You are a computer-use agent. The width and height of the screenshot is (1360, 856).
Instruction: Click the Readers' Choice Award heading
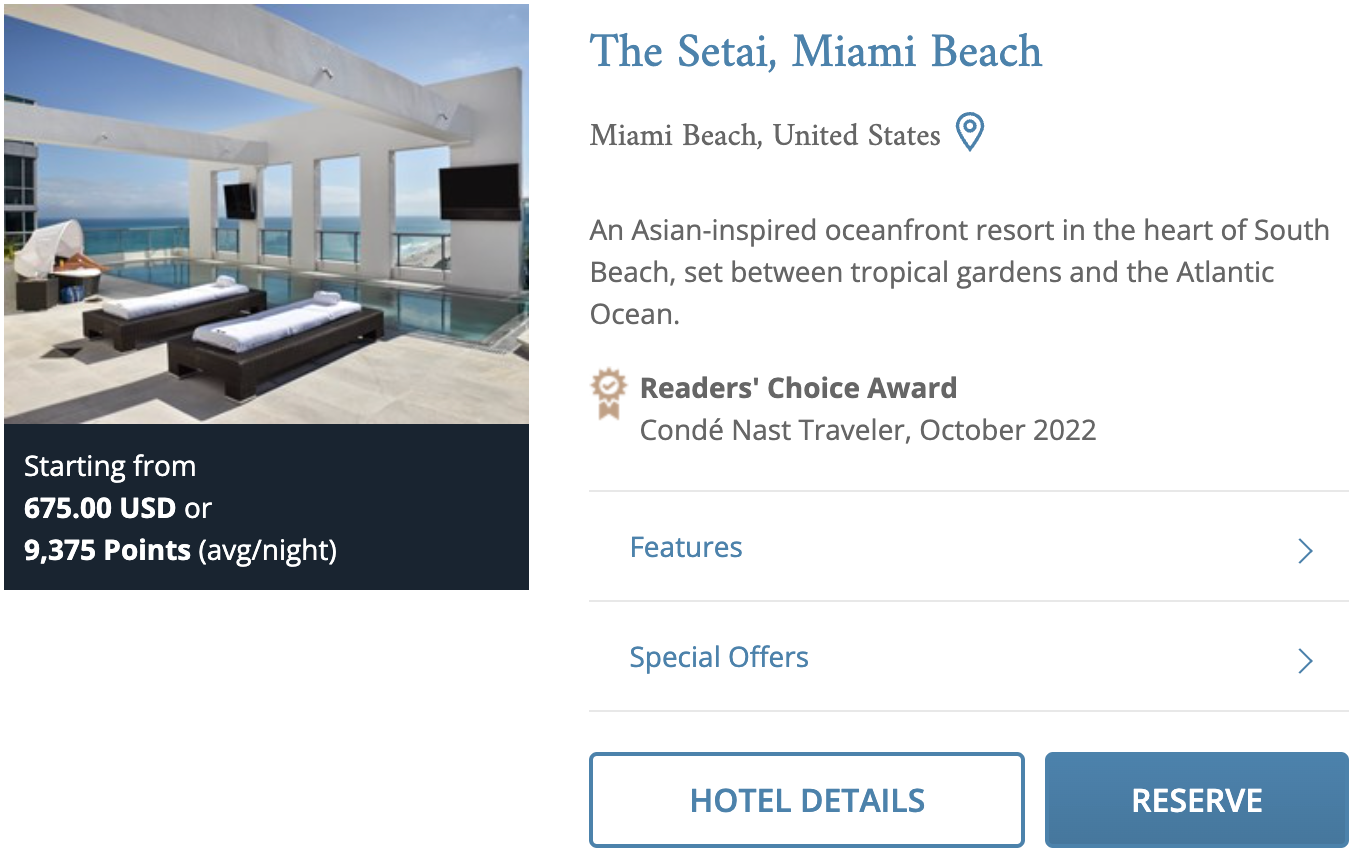click(798, 387)
